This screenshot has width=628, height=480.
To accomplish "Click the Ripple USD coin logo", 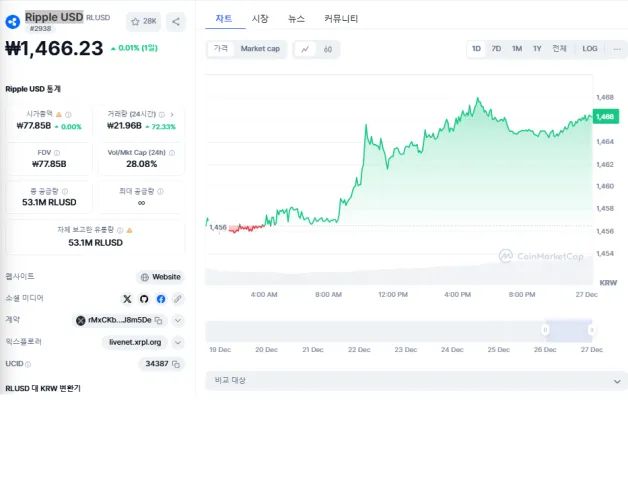I will tap(12, 22).
